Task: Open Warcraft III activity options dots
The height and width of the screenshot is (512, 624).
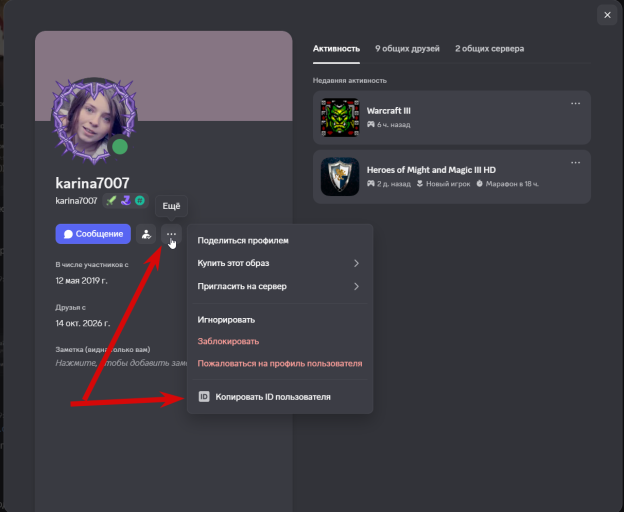Action: coord(575,103)
